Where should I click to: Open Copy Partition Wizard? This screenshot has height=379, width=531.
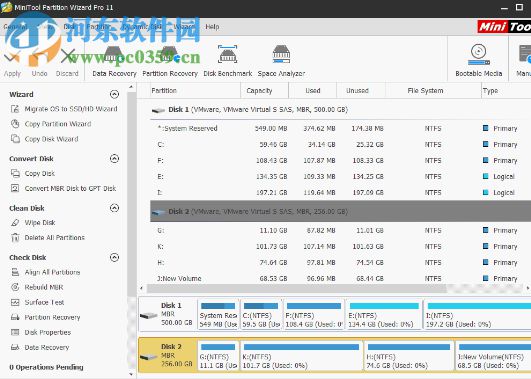point(51,124)
